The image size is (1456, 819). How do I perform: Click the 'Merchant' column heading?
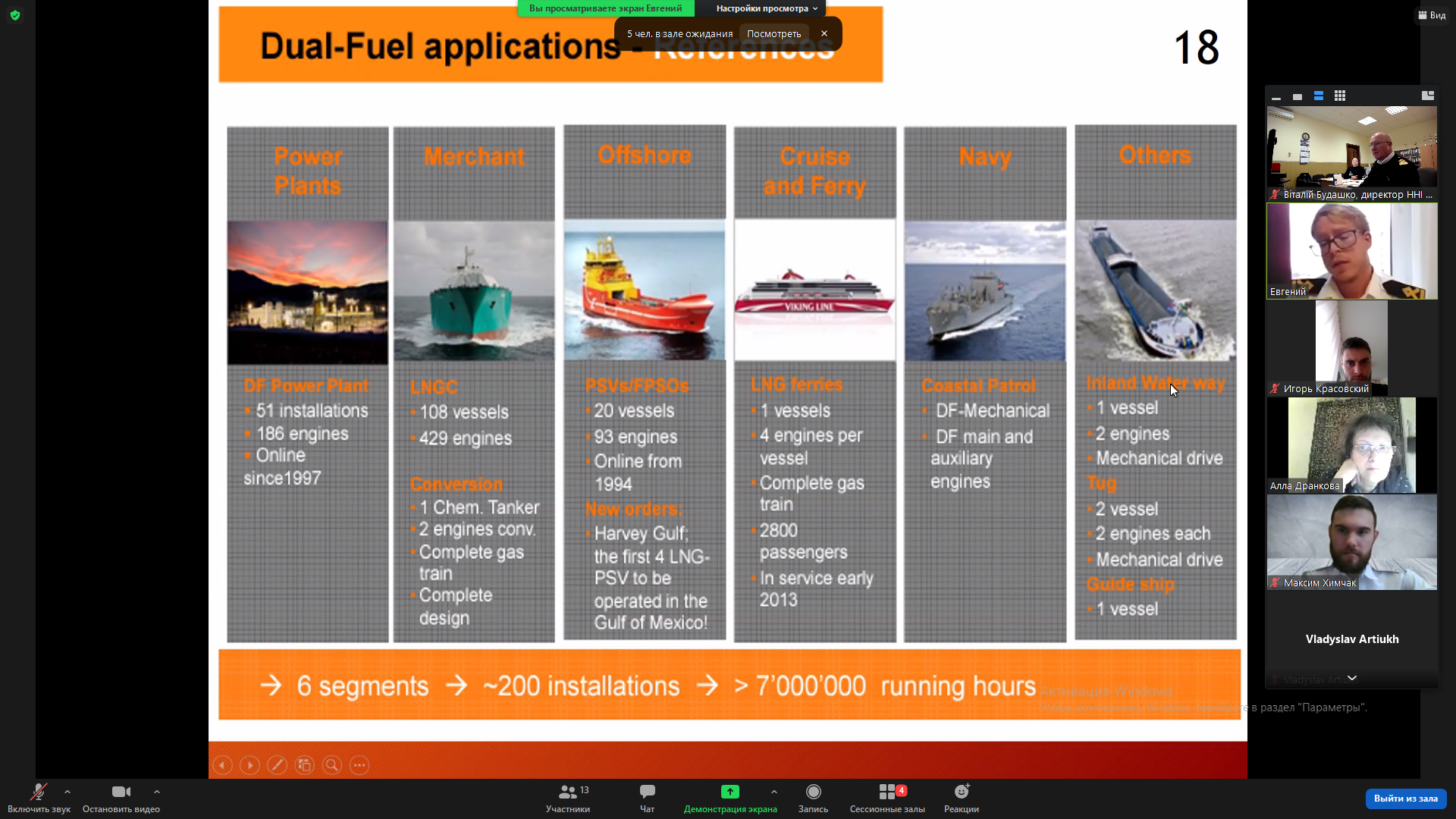coord(474,156)
